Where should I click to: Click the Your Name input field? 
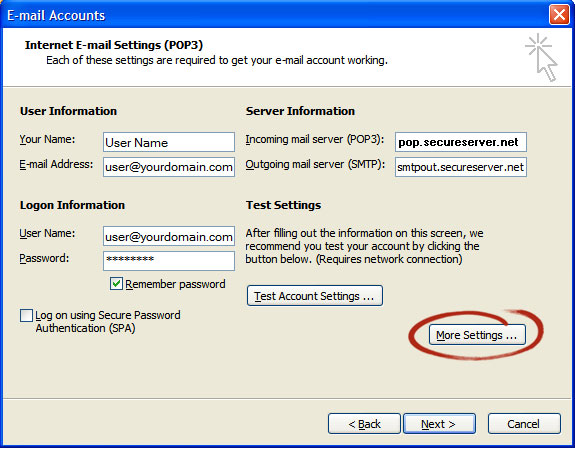(x=169, y=142)
